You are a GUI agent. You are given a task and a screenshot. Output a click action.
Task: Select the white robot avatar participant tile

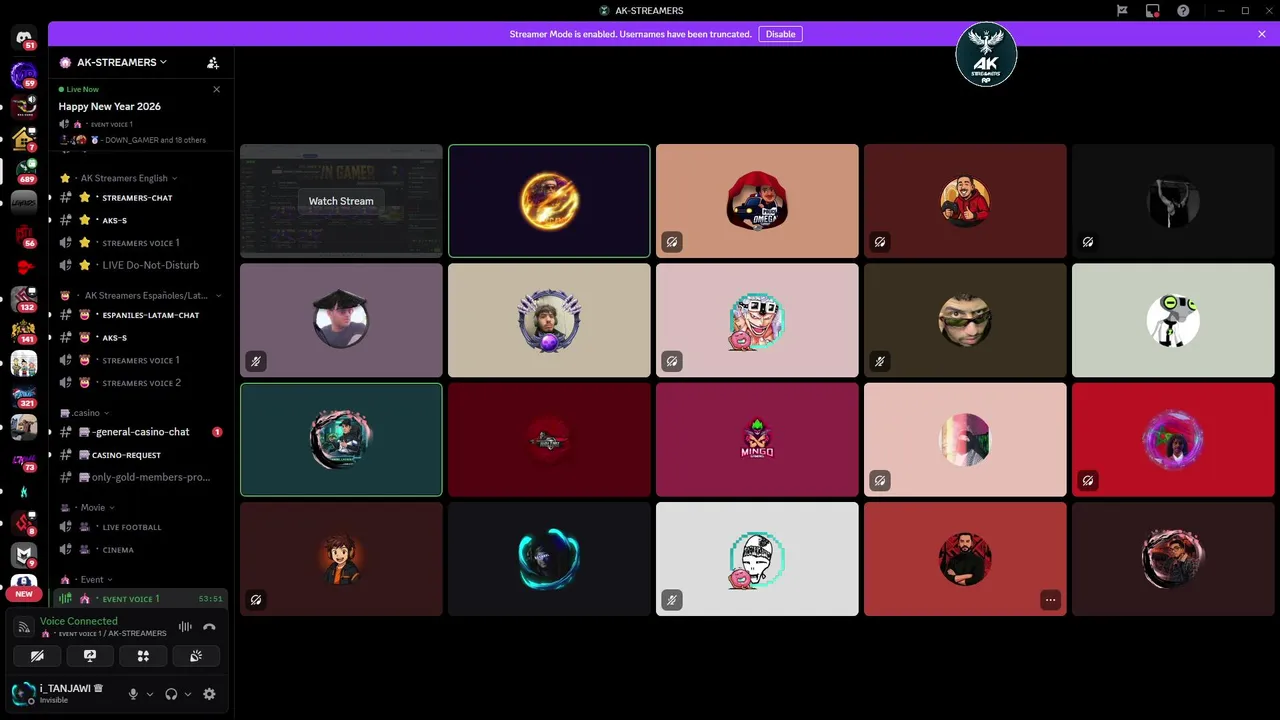click(x=1173, y=320)
